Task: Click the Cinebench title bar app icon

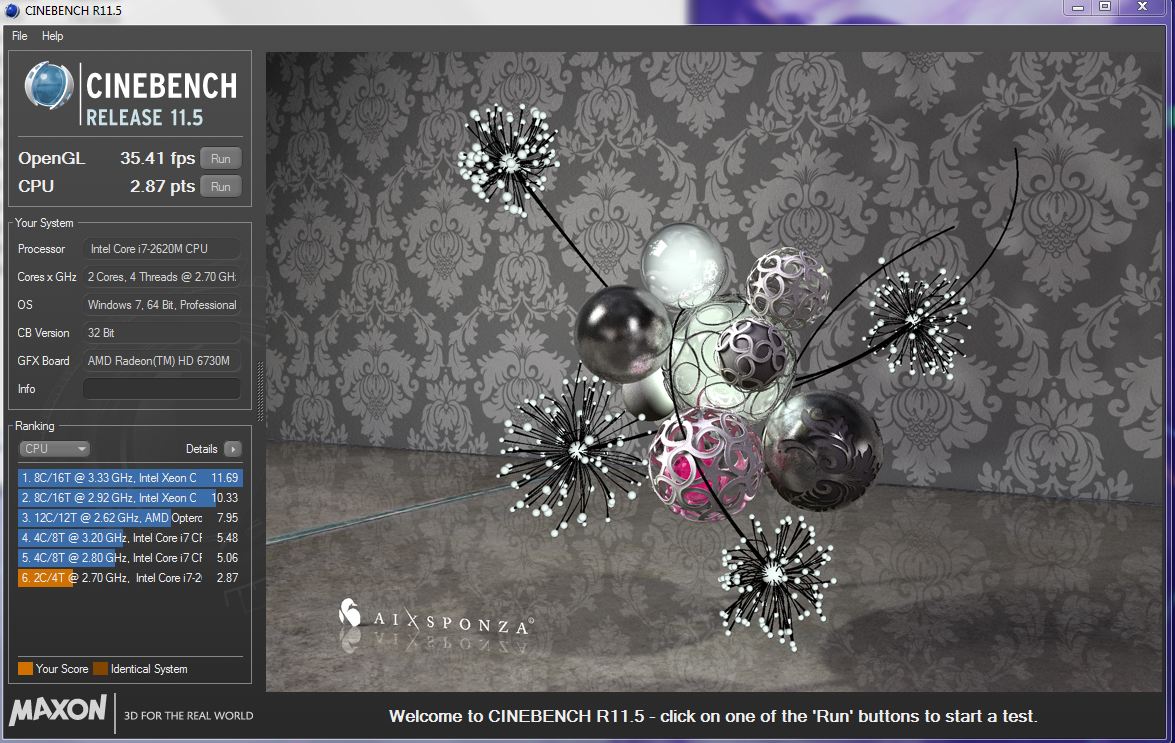Action: point(12,10)
